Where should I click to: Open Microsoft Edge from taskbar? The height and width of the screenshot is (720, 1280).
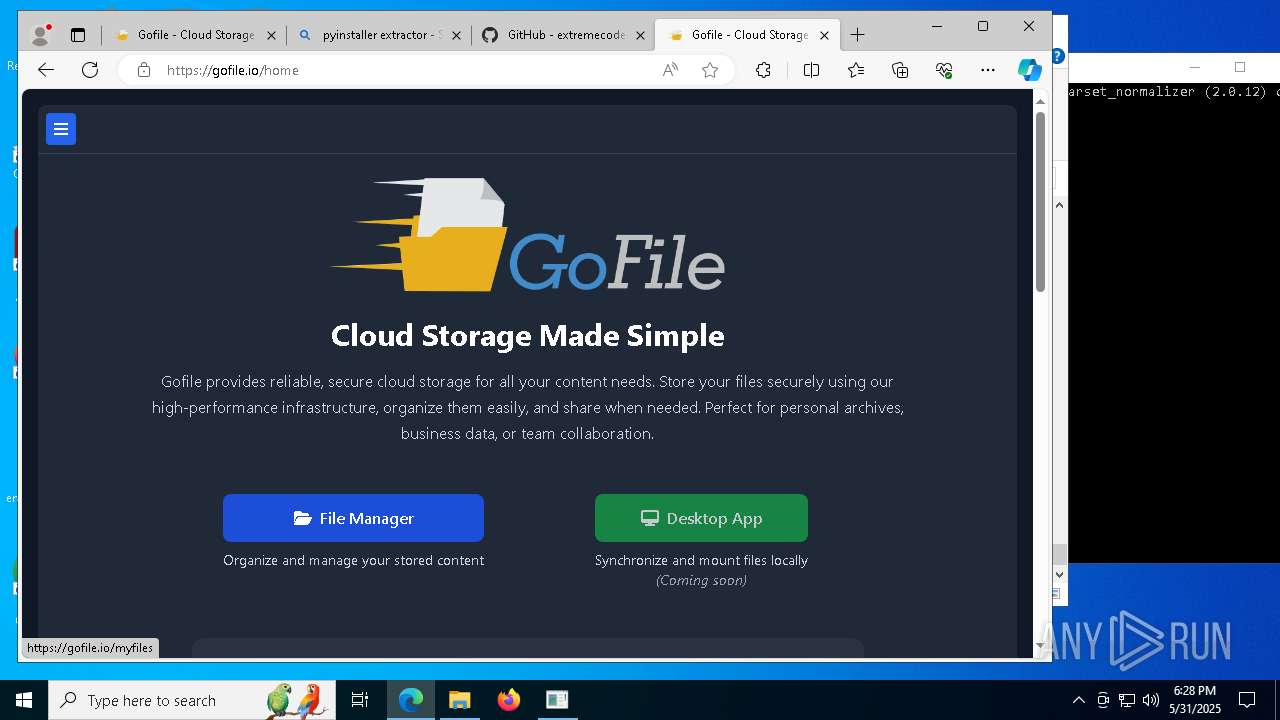(411, 700)
